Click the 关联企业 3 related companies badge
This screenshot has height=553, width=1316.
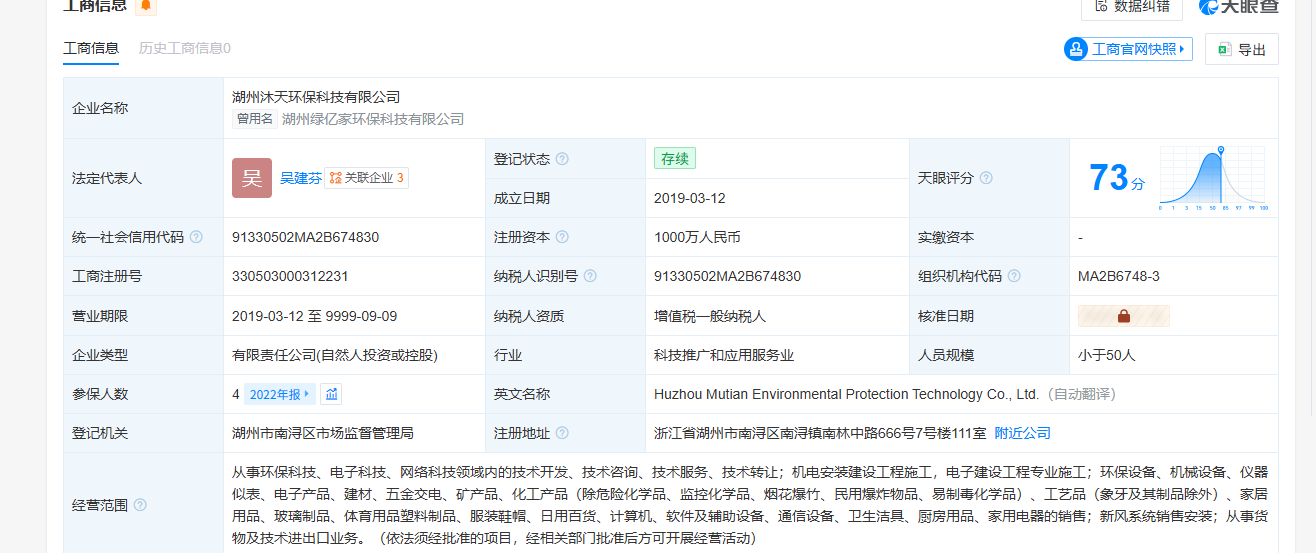[x=367, y=178]
